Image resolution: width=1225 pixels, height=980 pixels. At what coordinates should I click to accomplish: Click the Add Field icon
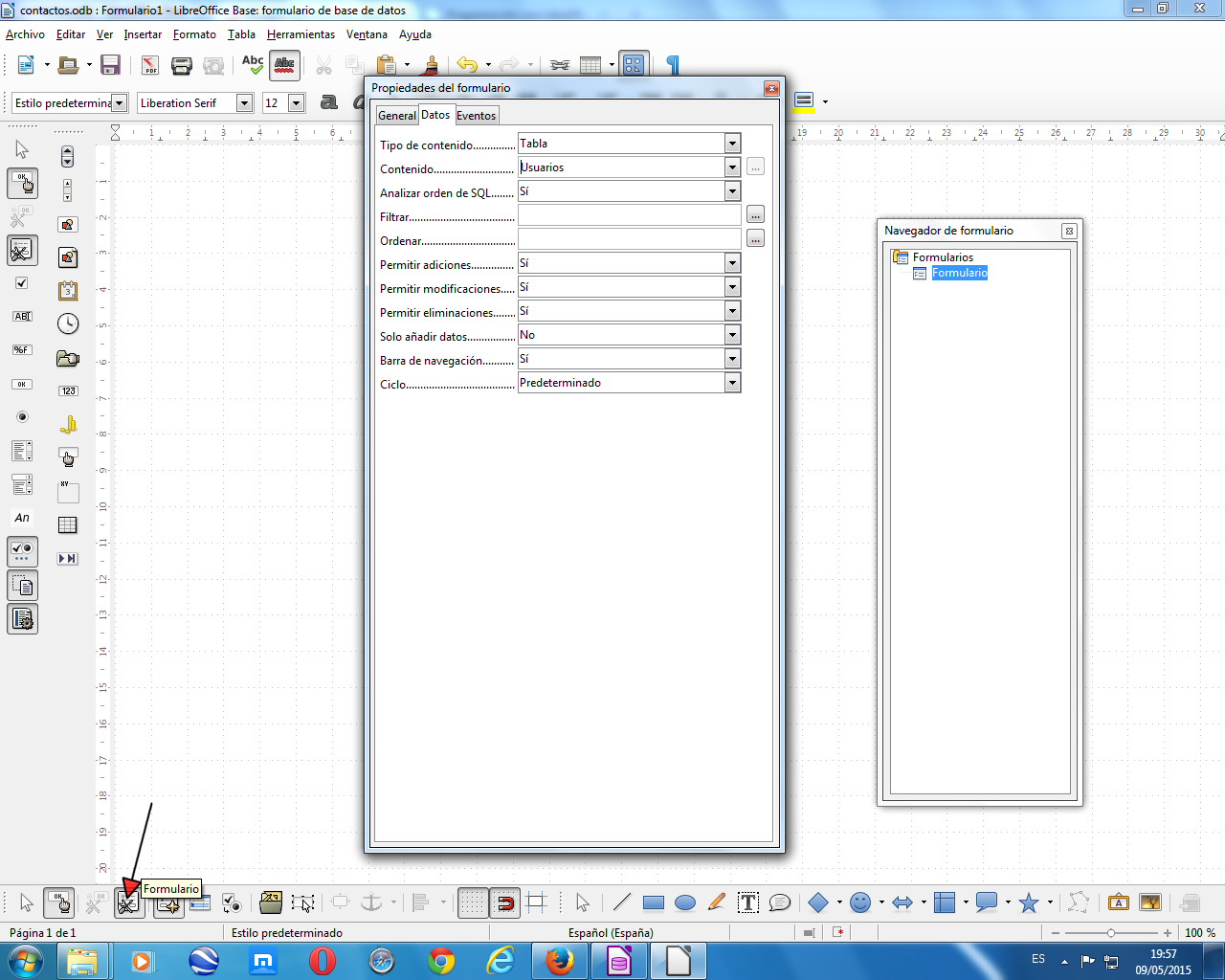[x=199, y=902]
